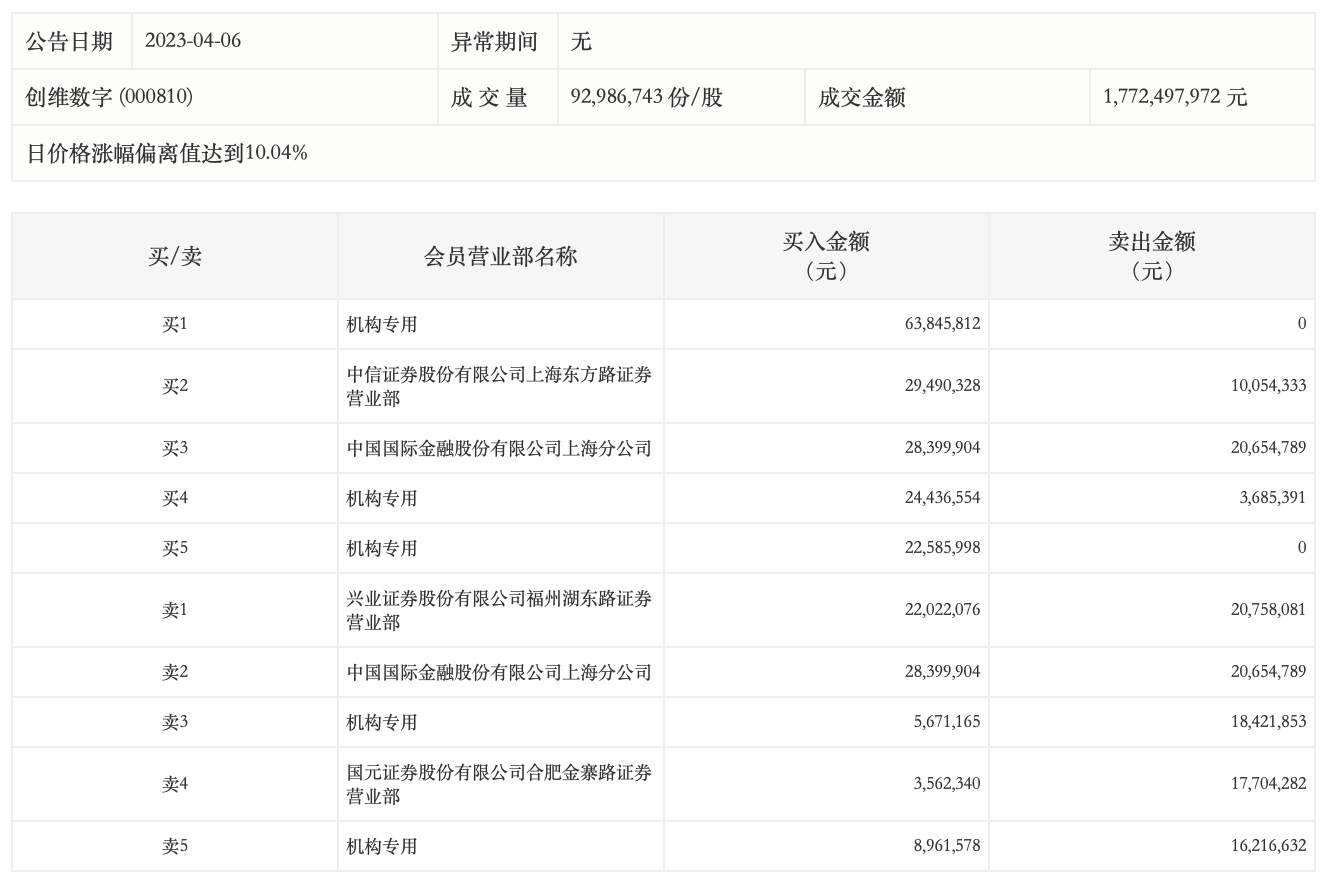This screenshot has width=1322, height=886.
Task: Click the 买/卖 column header
Action: [x=175, y=256]
